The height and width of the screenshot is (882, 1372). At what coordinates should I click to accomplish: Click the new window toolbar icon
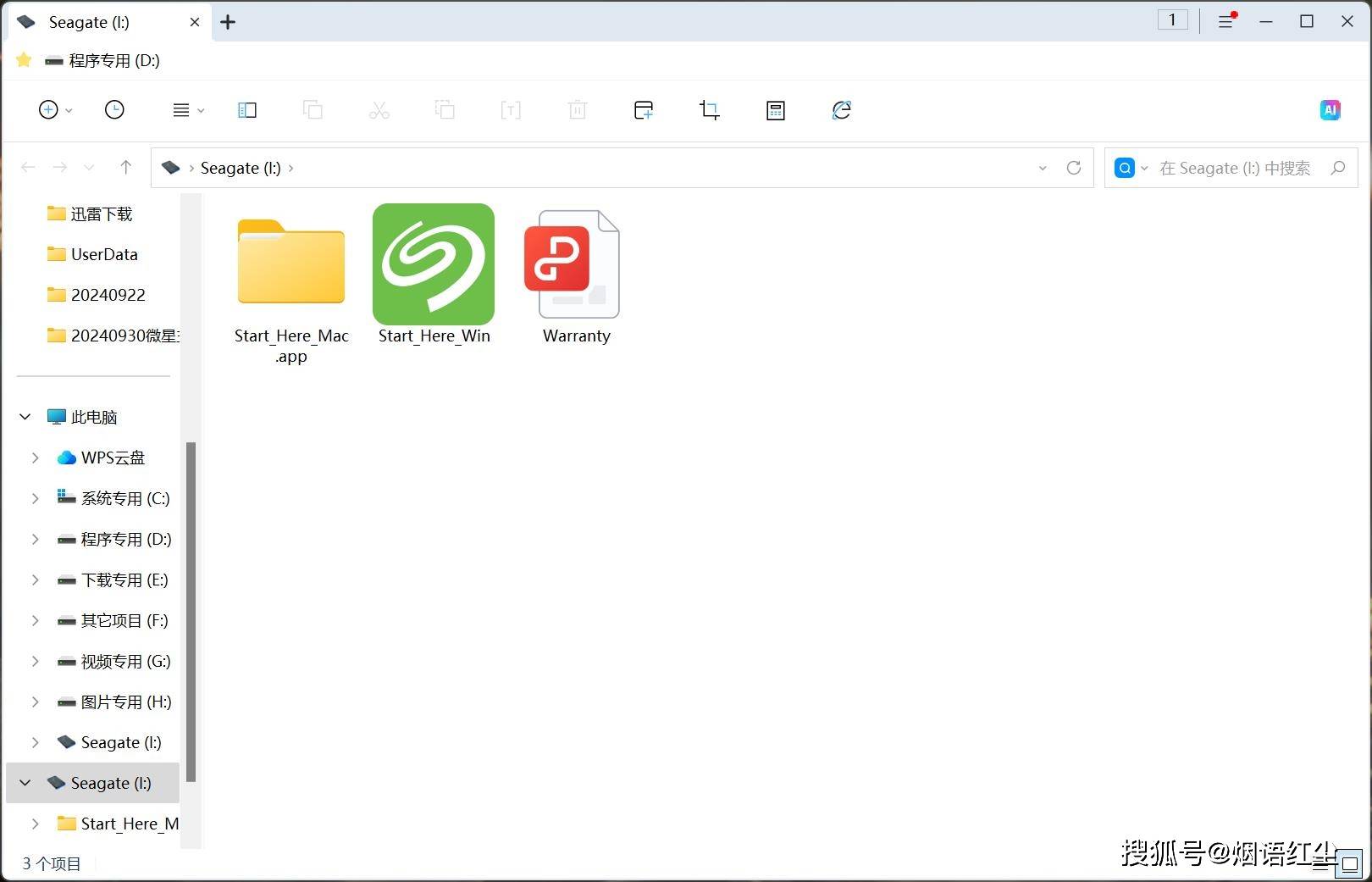pos(644,110)
